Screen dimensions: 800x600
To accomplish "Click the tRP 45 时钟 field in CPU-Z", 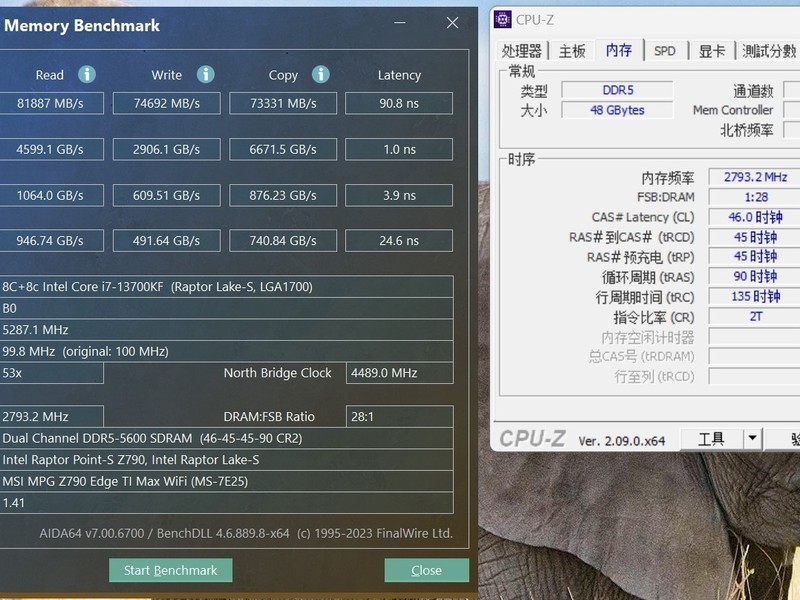I will coord(755,257).
